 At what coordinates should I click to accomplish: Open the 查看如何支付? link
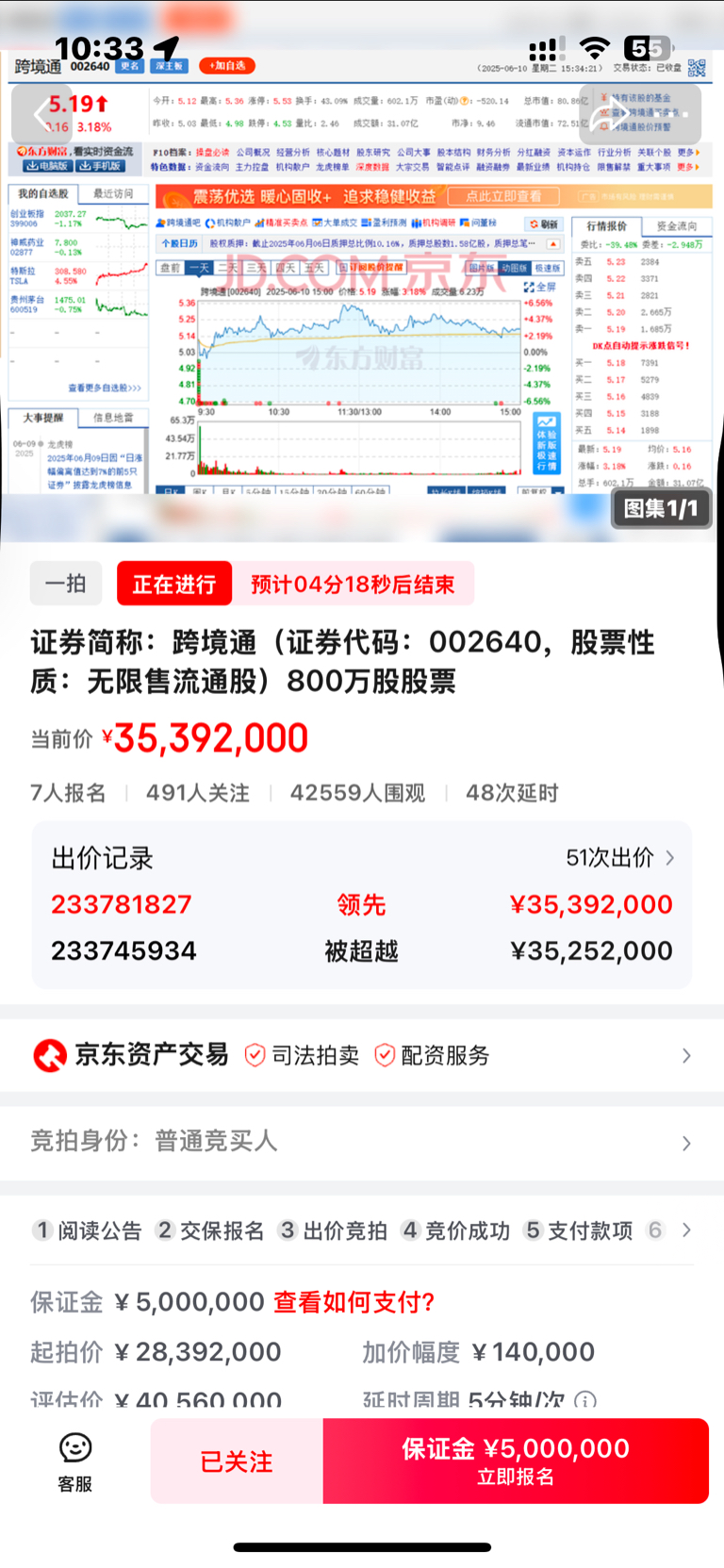coord(354,1302)
